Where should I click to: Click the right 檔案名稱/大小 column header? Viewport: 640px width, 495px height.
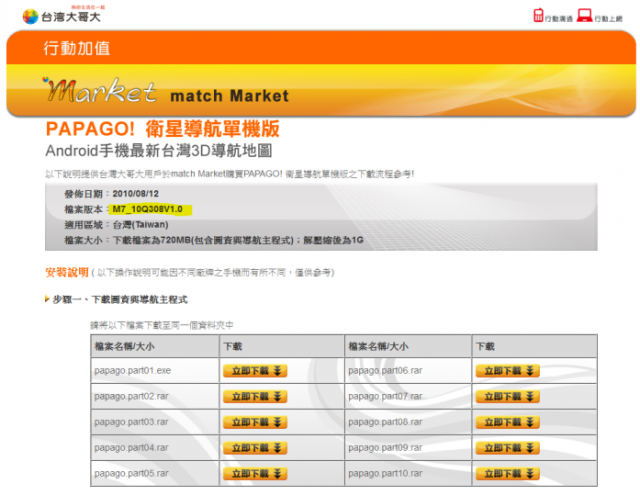pyautogui.click(x=378, y=346)
